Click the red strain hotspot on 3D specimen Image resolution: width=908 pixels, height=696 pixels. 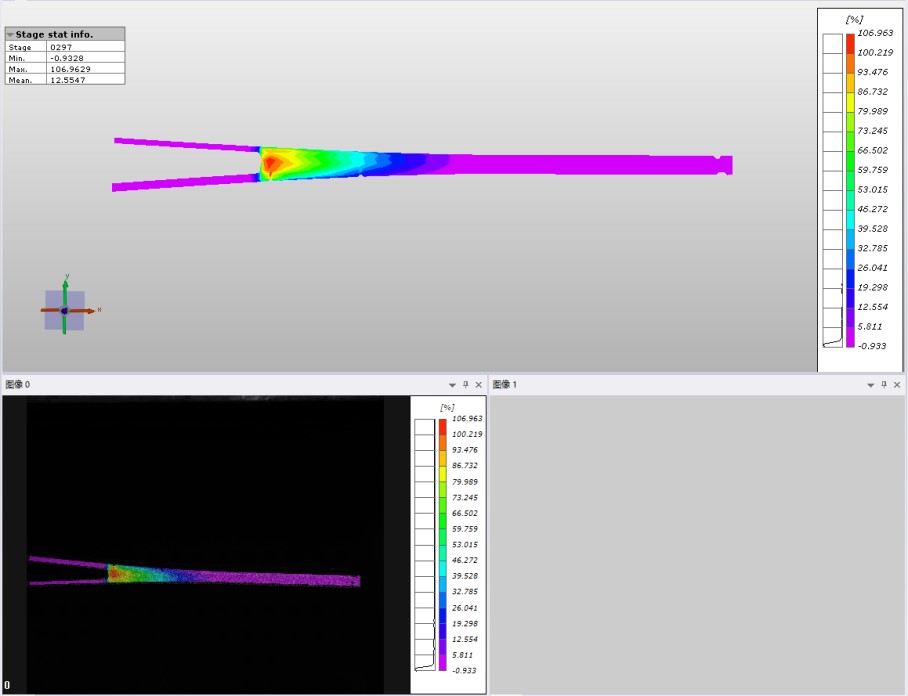point(272,162)
